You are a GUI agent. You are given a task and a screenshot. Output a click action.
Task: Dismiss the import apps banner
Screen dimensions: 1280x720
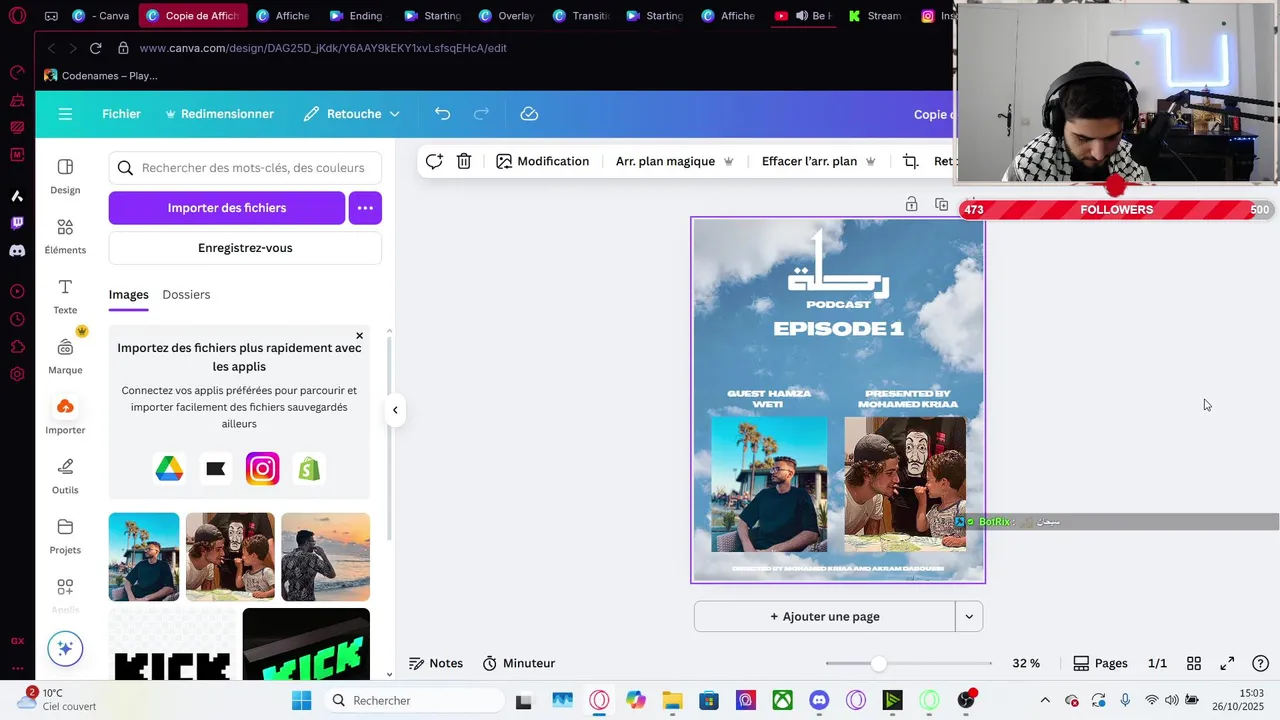[x=359, y=336]
